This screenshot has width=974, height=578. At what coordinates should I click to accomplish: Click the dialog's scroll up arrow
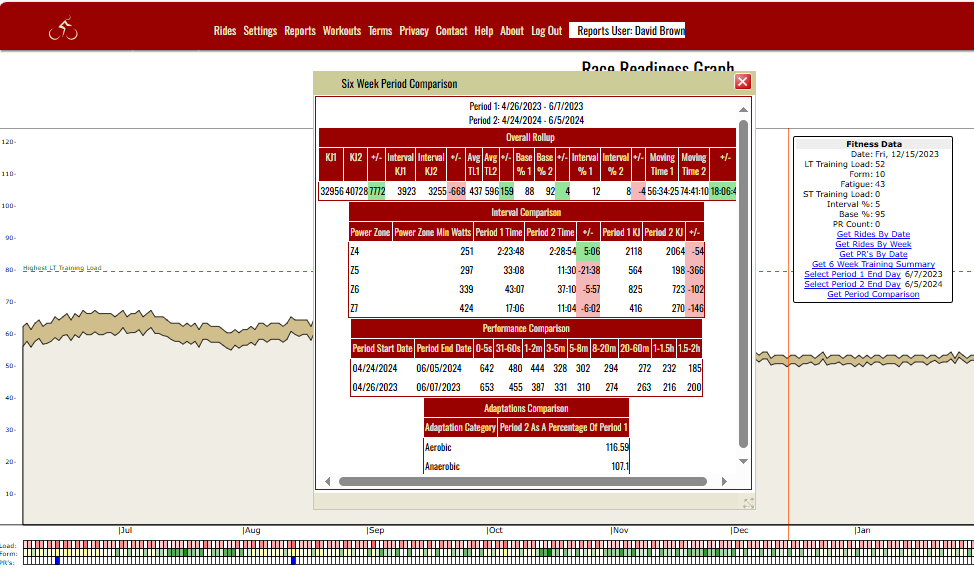click(x=743, y=109)
